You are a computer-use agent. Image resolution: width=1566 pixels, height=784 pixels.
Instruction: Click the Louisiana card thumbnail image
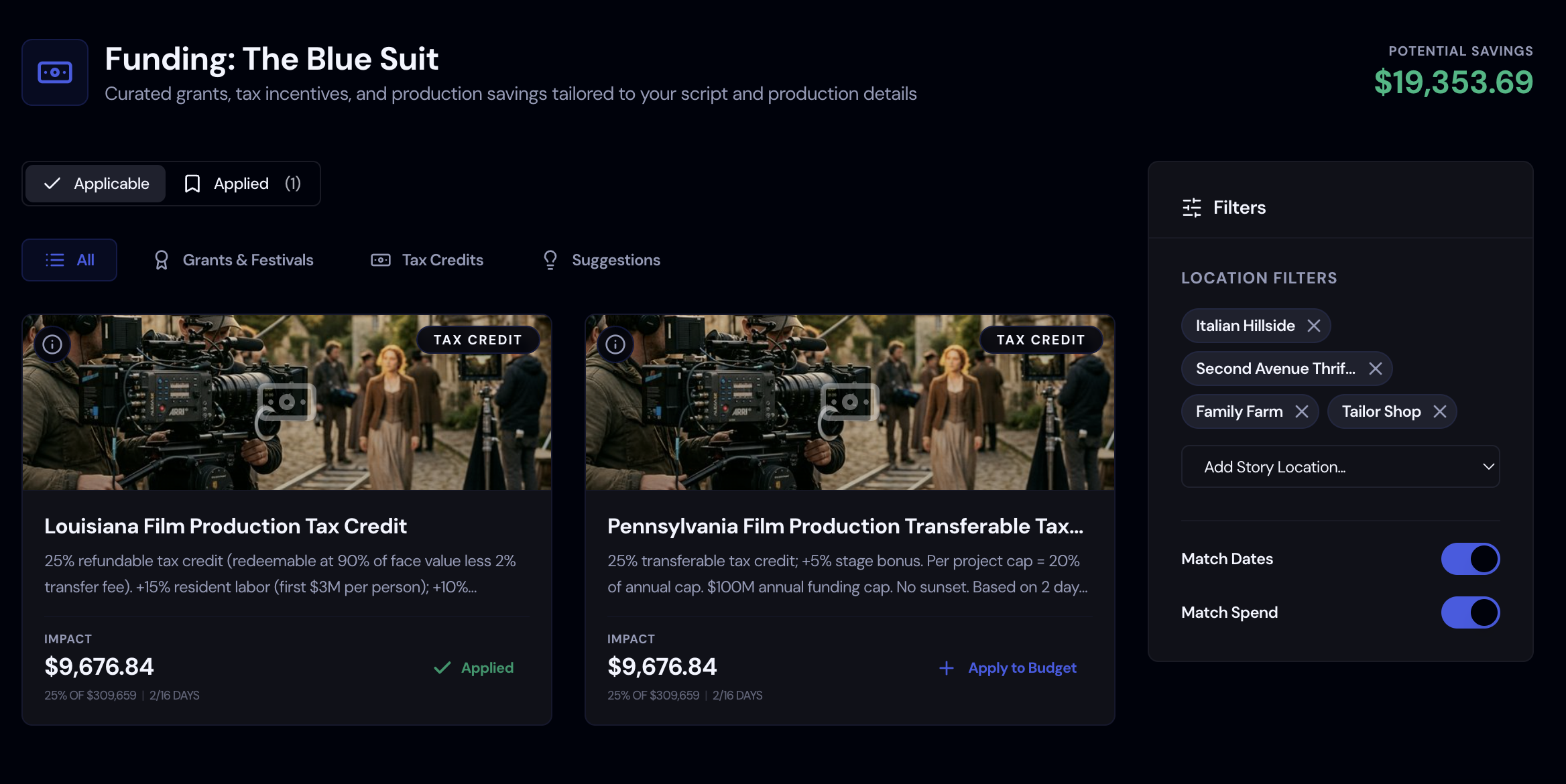[287, 402]
